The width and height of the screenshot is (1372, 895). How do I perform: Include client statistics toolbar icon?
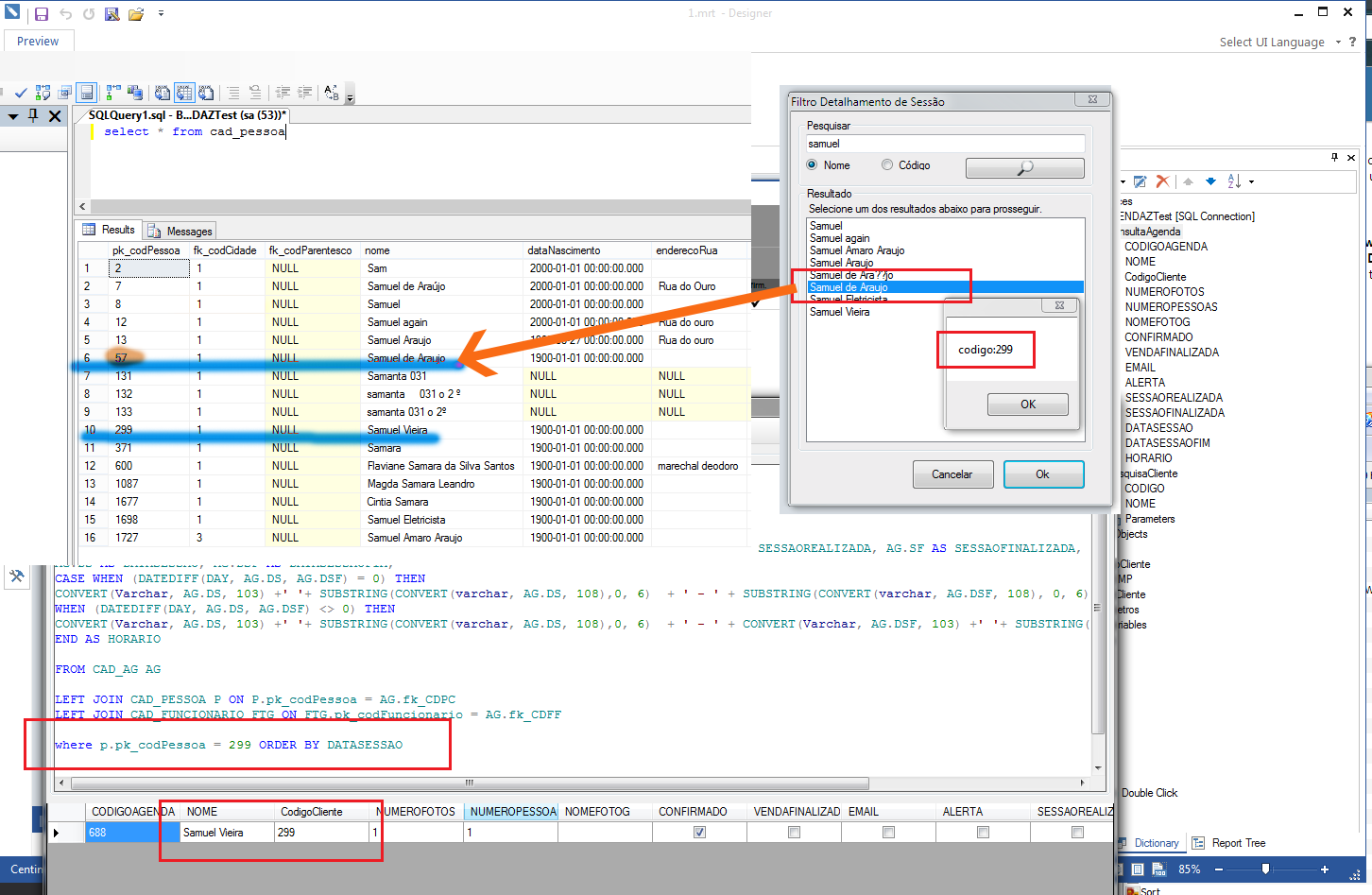click(135, 93)
